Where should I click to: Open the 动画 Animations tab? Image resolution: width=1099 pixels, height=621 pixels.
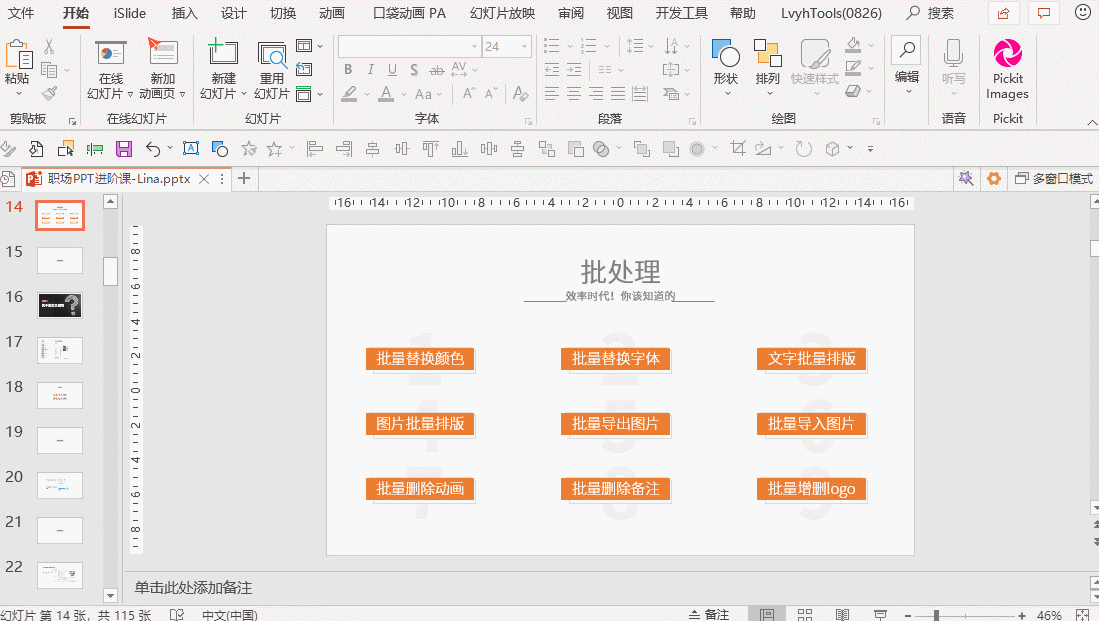[x=332, y=13]
